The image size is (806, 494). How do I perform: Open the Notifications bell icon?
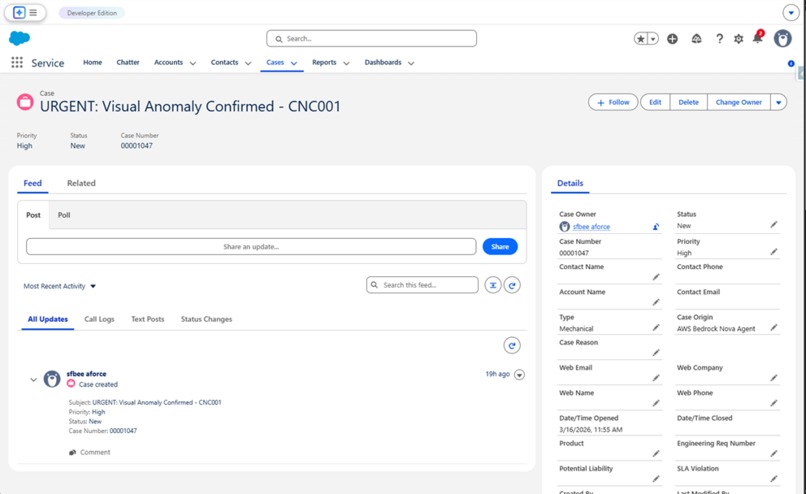[757, 38]
